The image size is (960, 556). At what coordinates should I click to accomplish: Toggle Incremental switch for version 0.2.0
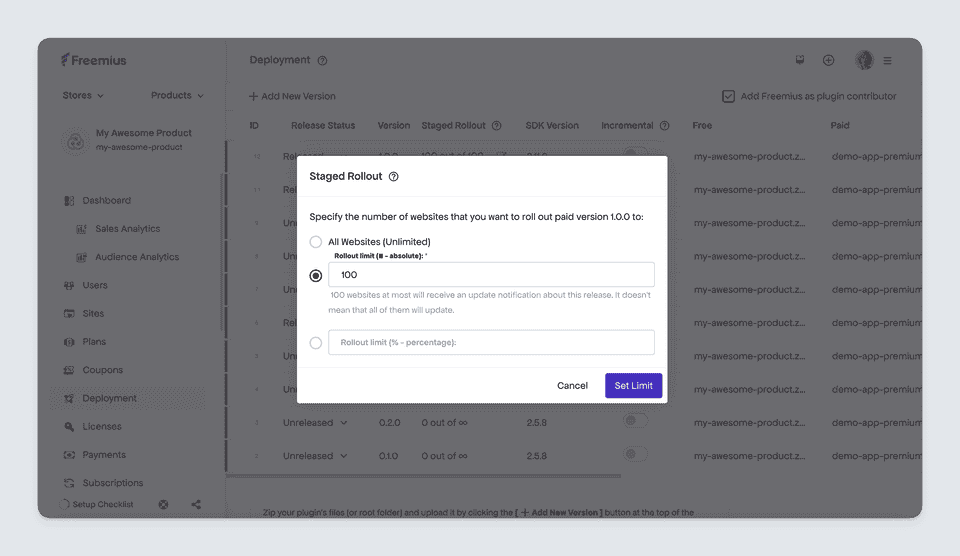point(635,421)
